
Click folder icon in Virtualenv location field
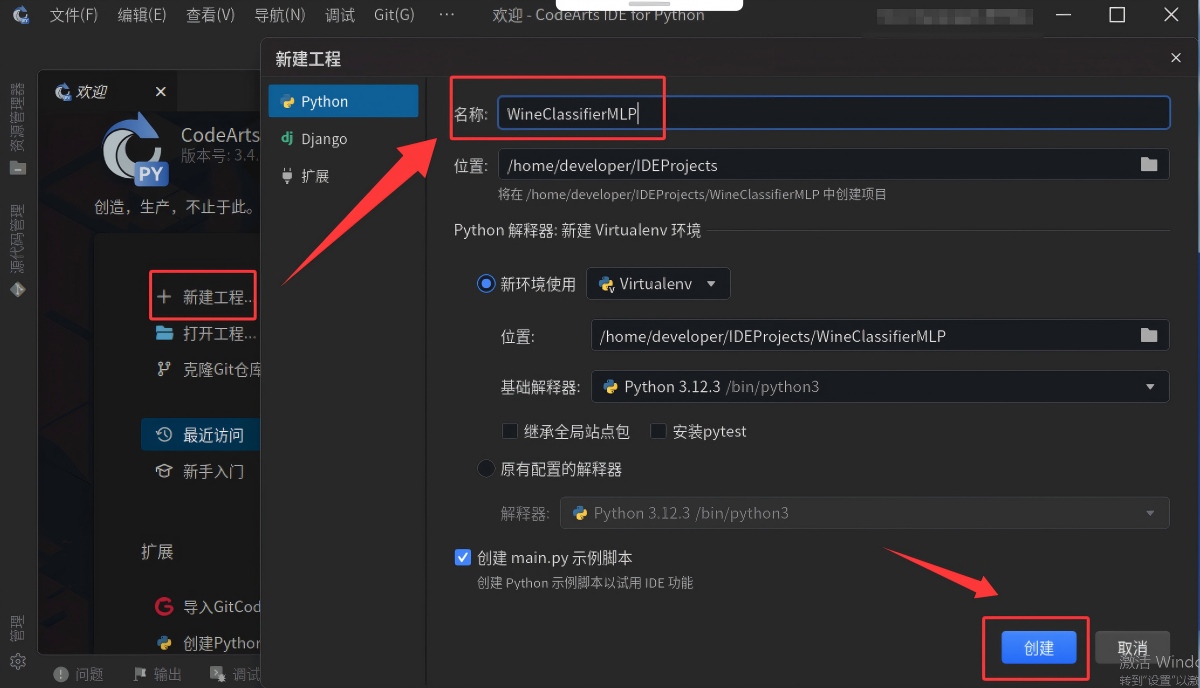1148,336
